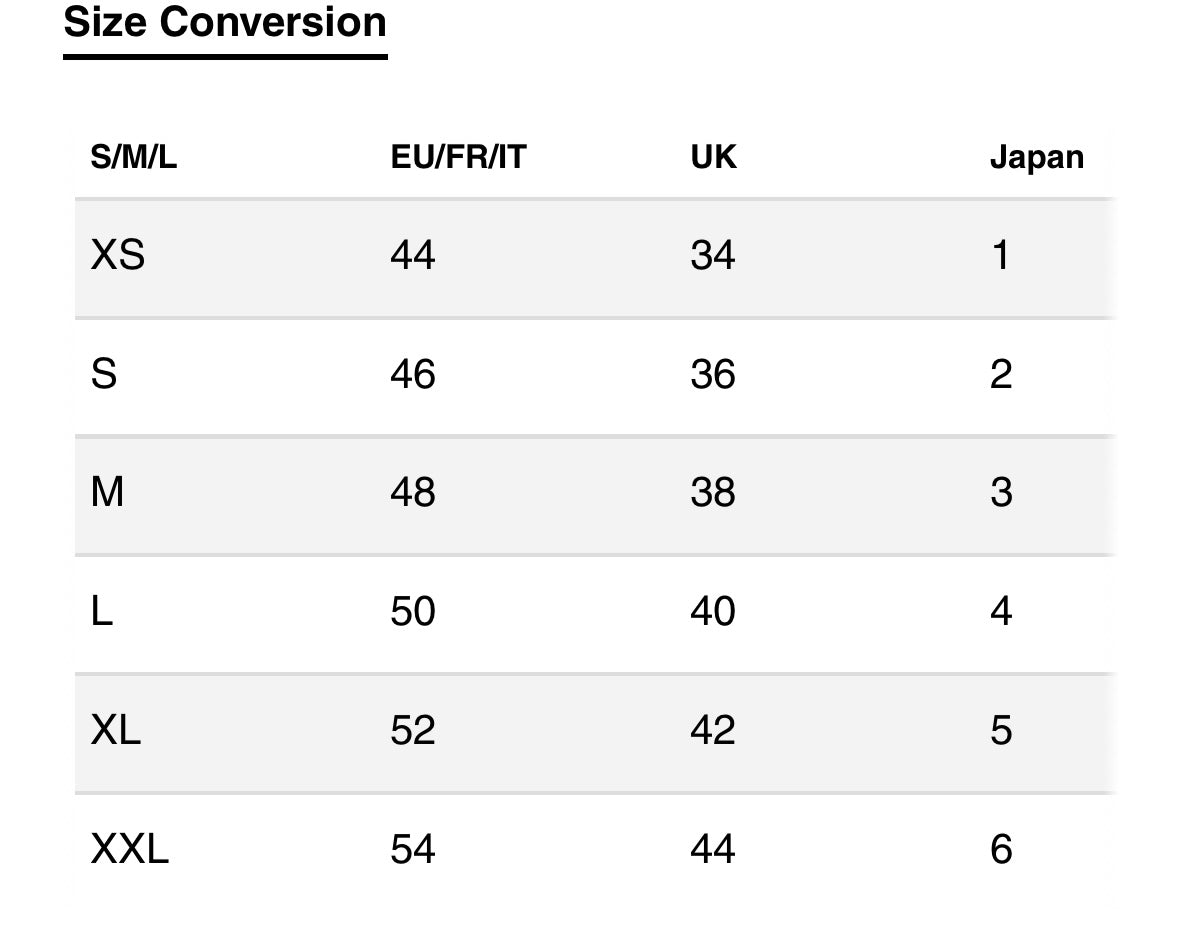
Task: Click the UK column header
Action: pos(713,157)
